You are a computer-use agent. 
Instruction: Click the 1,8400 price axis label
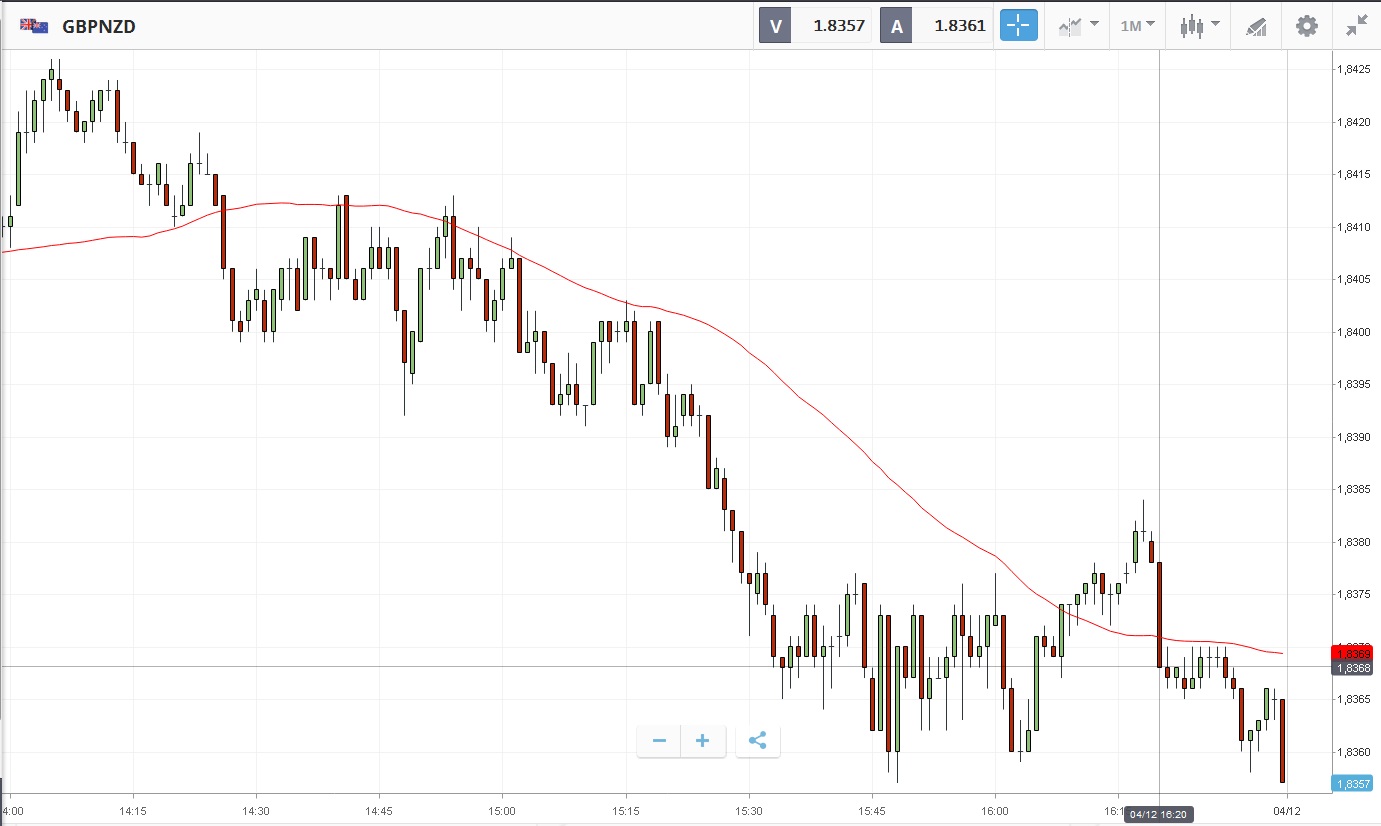1353,332
